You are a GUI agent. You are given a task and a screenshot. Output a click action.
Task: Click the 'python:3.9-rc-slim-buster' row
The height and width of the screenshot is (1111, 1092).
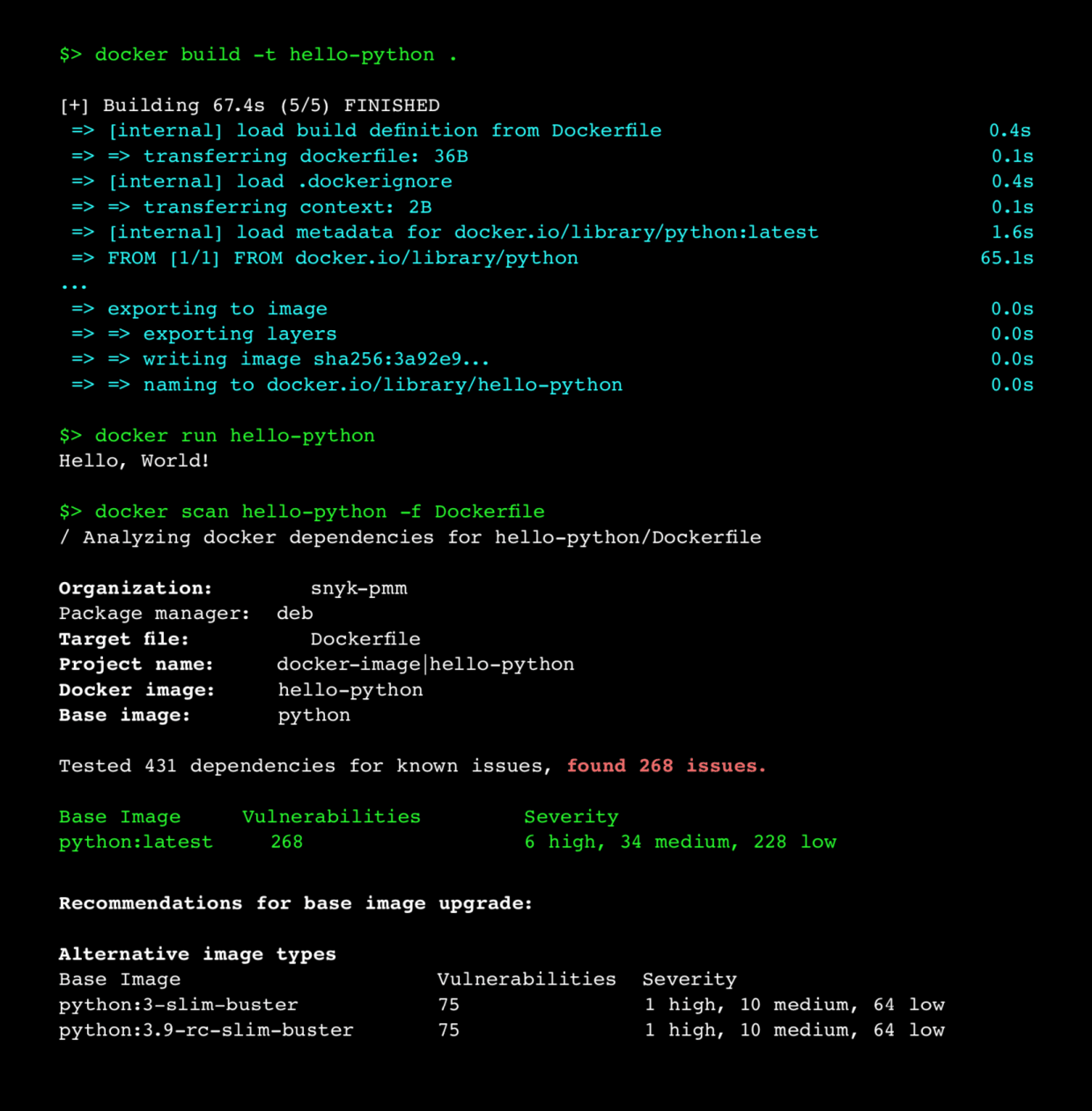coord(502,1030)
